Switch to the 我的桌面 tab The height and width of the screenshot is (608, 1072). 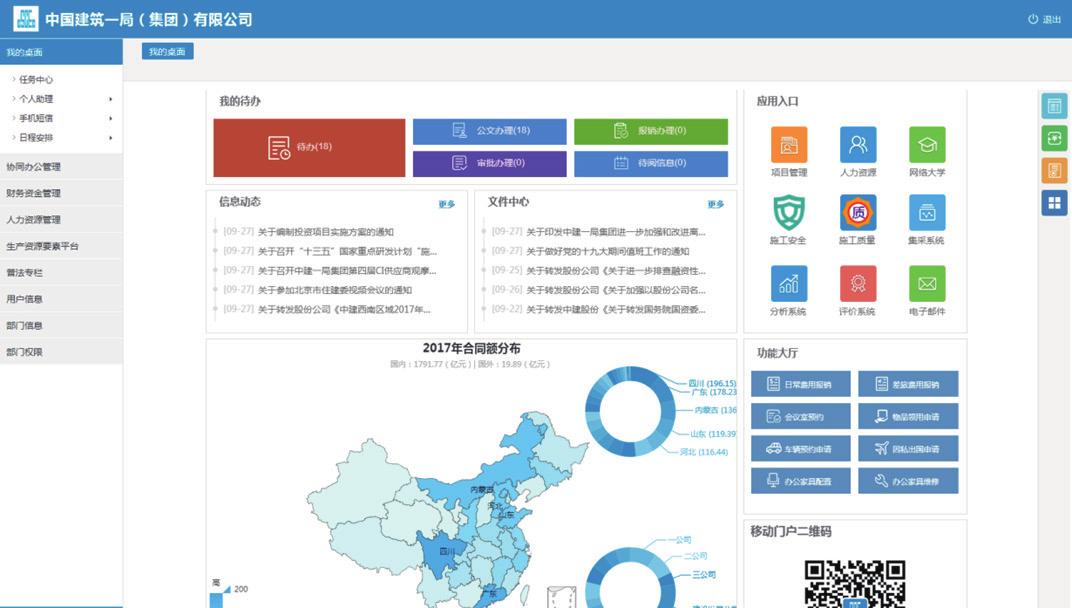click(x=167, y=52)
